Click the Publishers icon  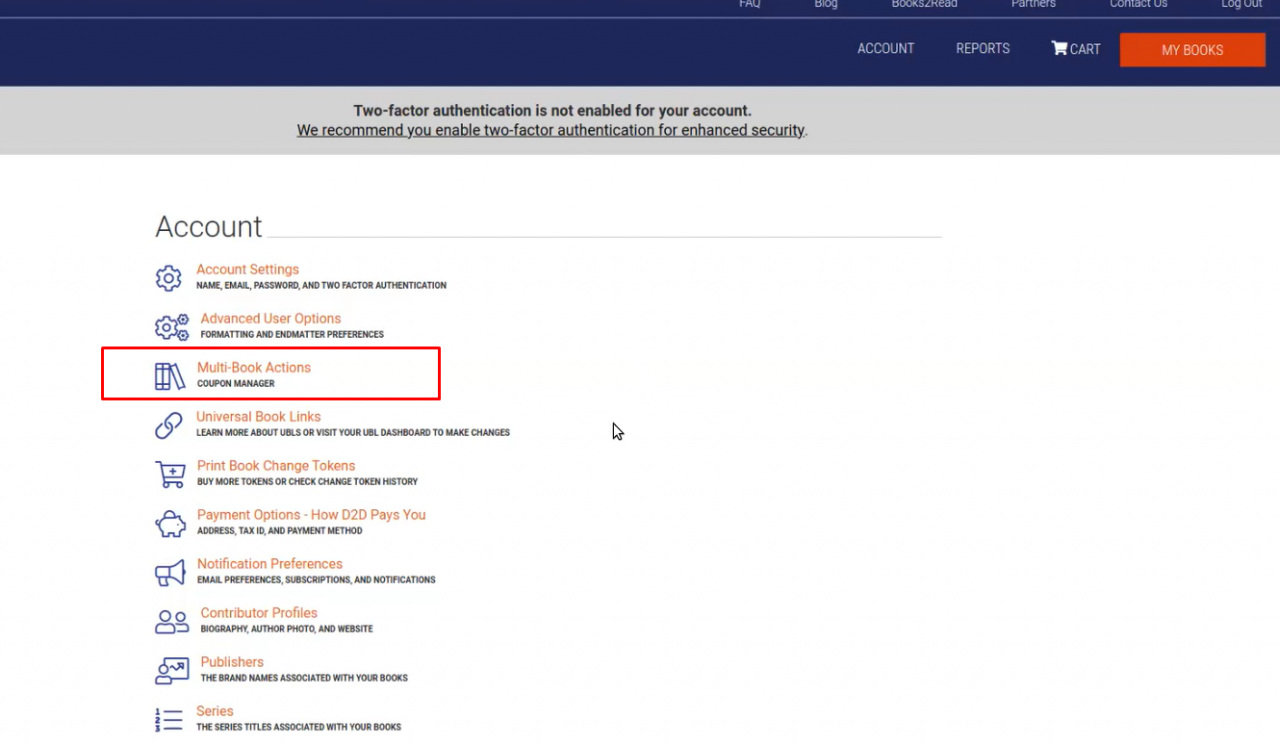click(170, 669)
